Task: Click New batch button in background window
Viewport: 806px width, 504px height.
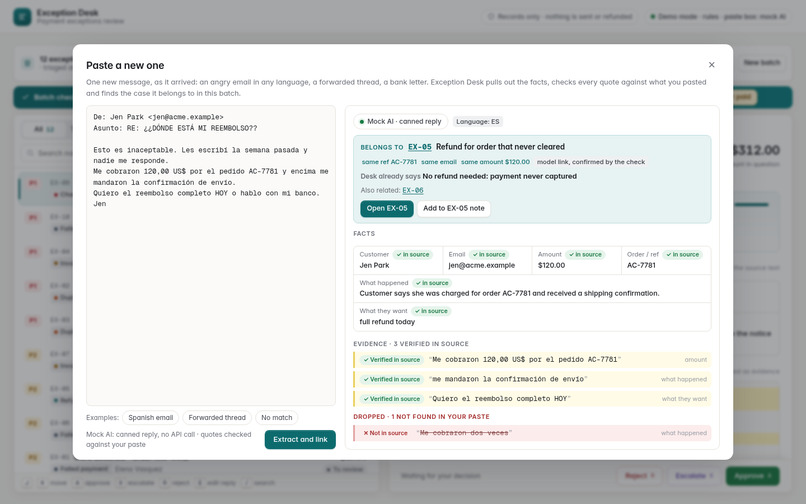Action: click(762, 63)
